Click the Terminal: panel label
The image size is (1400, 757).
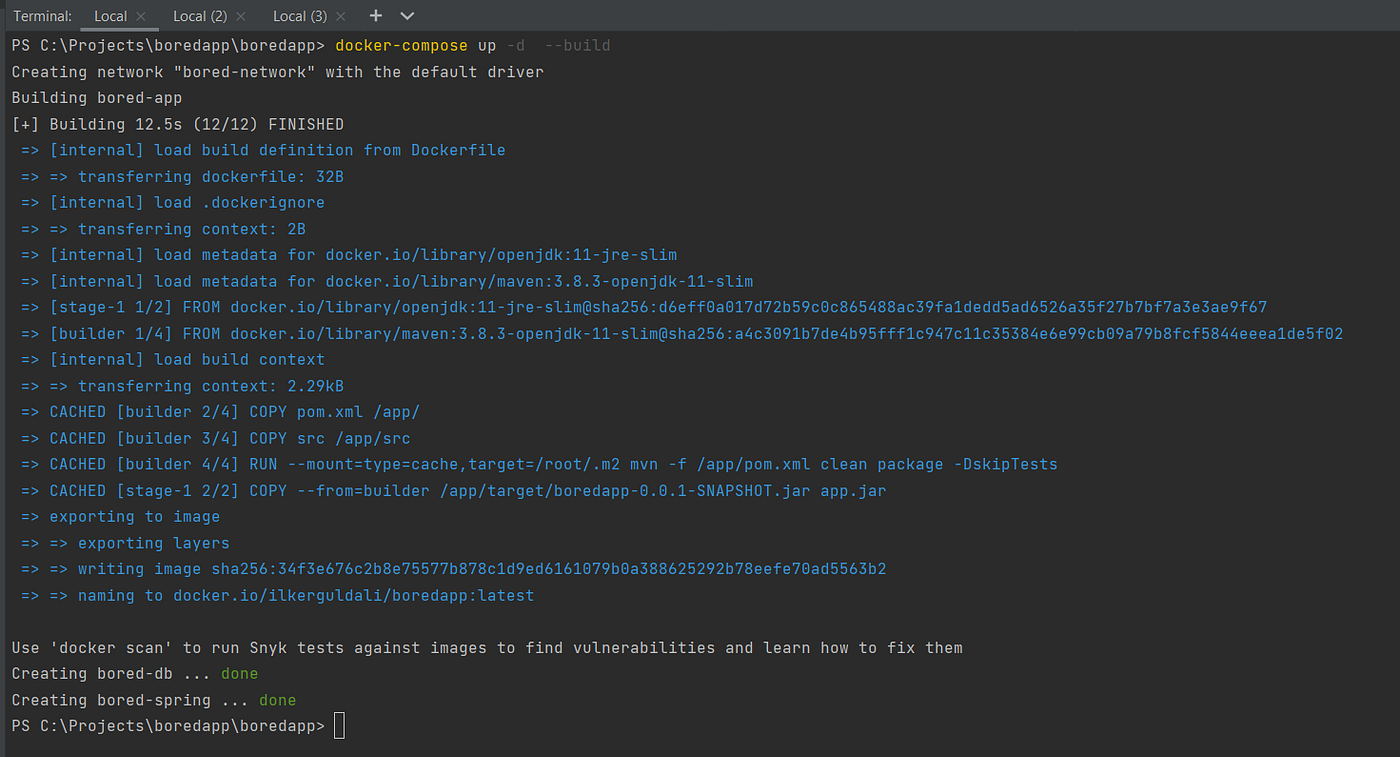pyautogui.click(x=42, y=16)
